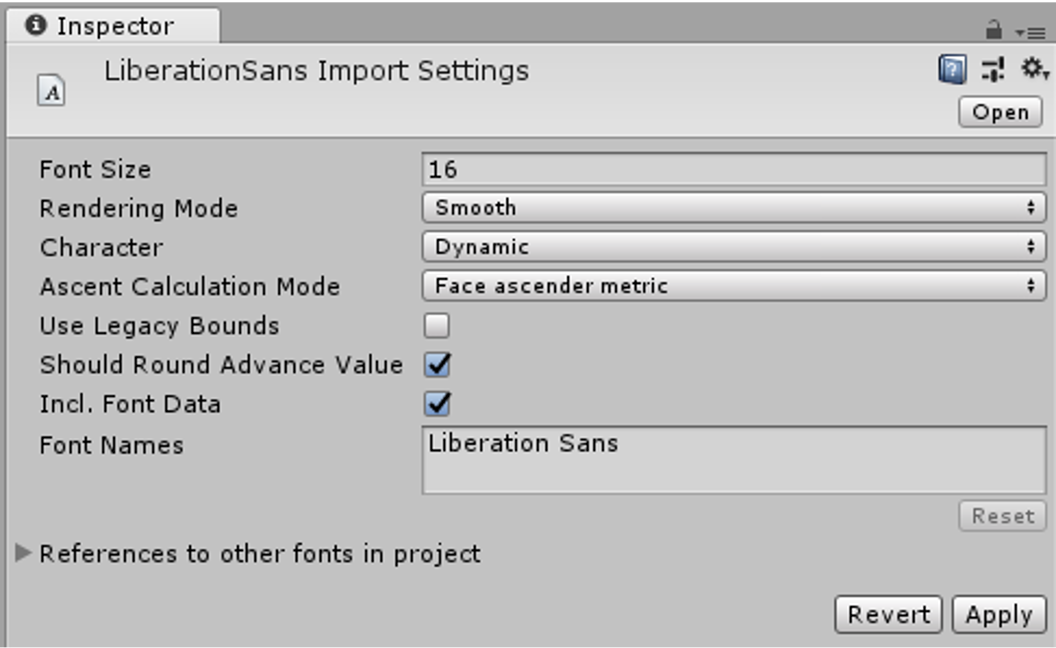Click the Font Names text area
Image resolution: width=1056 pixels, height=648 pixels.
point(734,460)
